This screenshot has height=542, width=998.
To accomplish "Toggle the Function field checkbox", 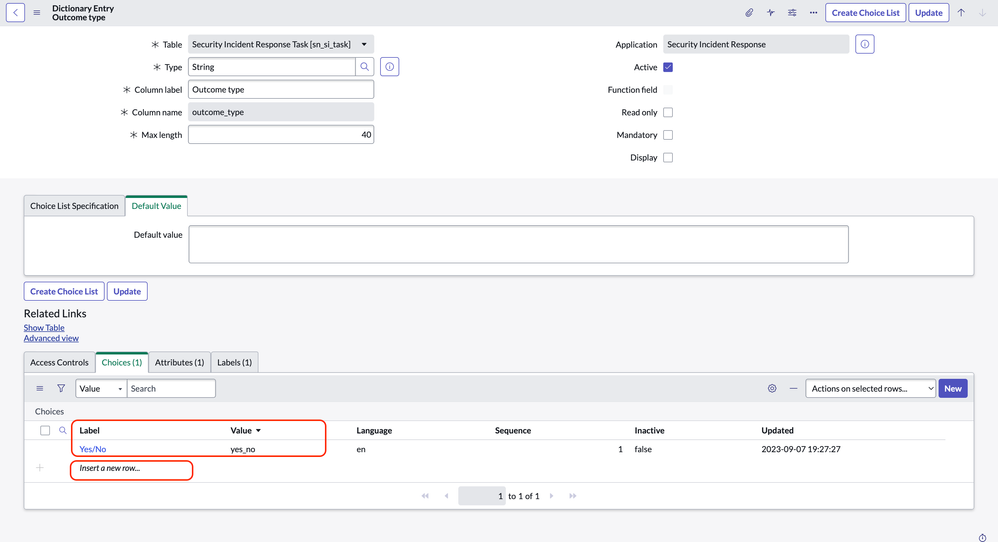I will [x=668, y=90].
